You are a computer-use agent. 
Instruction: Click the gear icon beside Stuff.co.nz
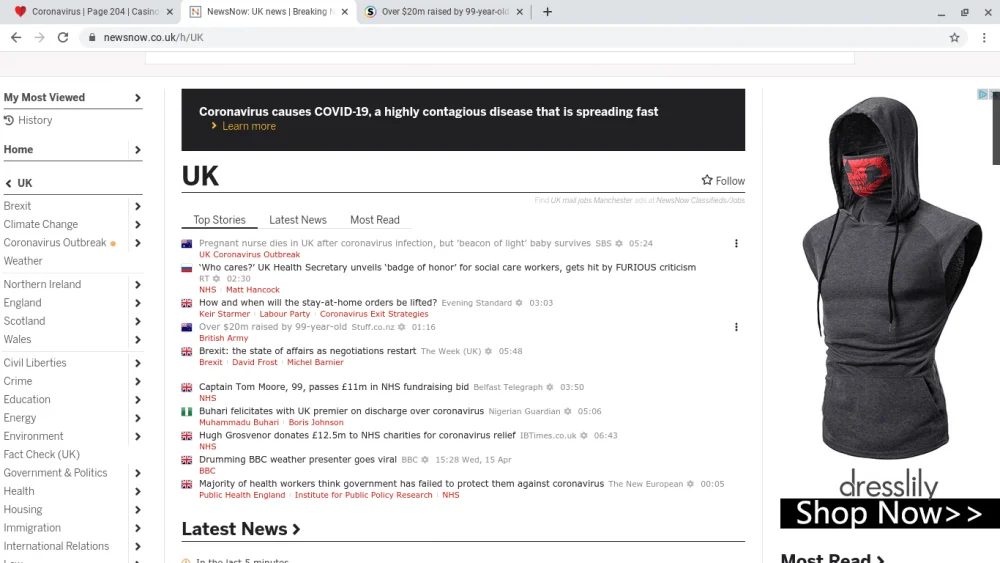coord(402,327)
